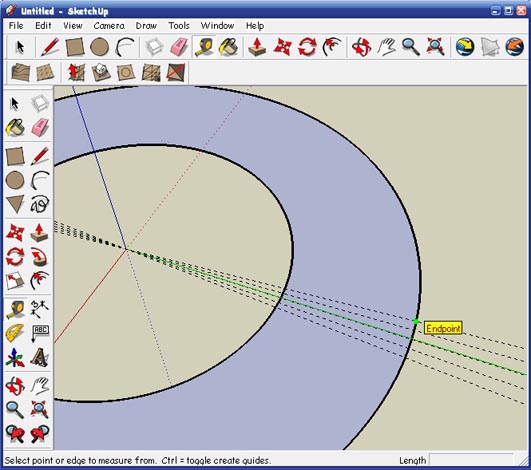Screen dimensions: 531x470
Task: Select Push/Pull in top toolbar
Action: (257, 47)
